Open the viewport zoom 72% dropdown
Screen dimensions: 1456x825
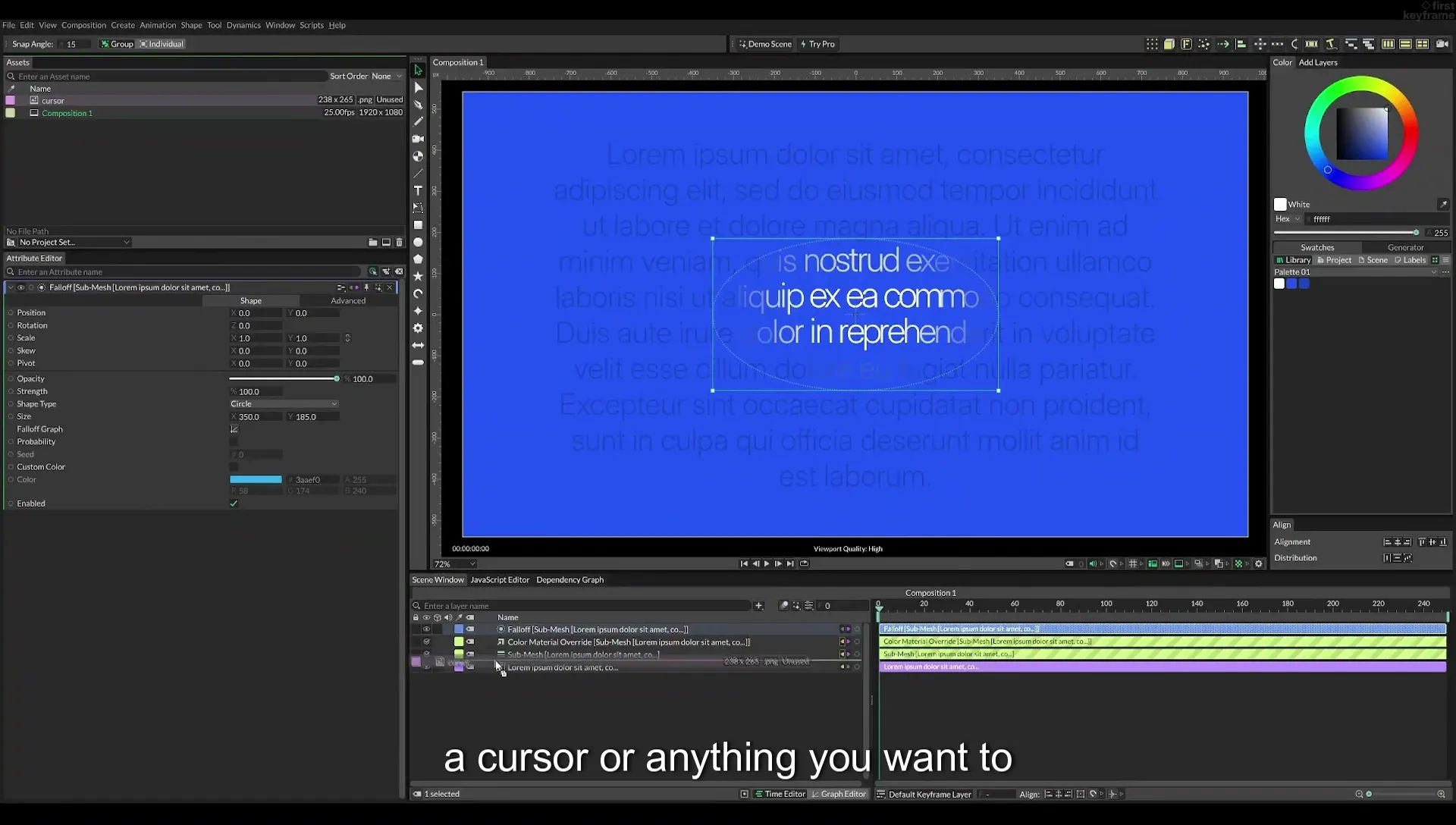tap(454, 564)
